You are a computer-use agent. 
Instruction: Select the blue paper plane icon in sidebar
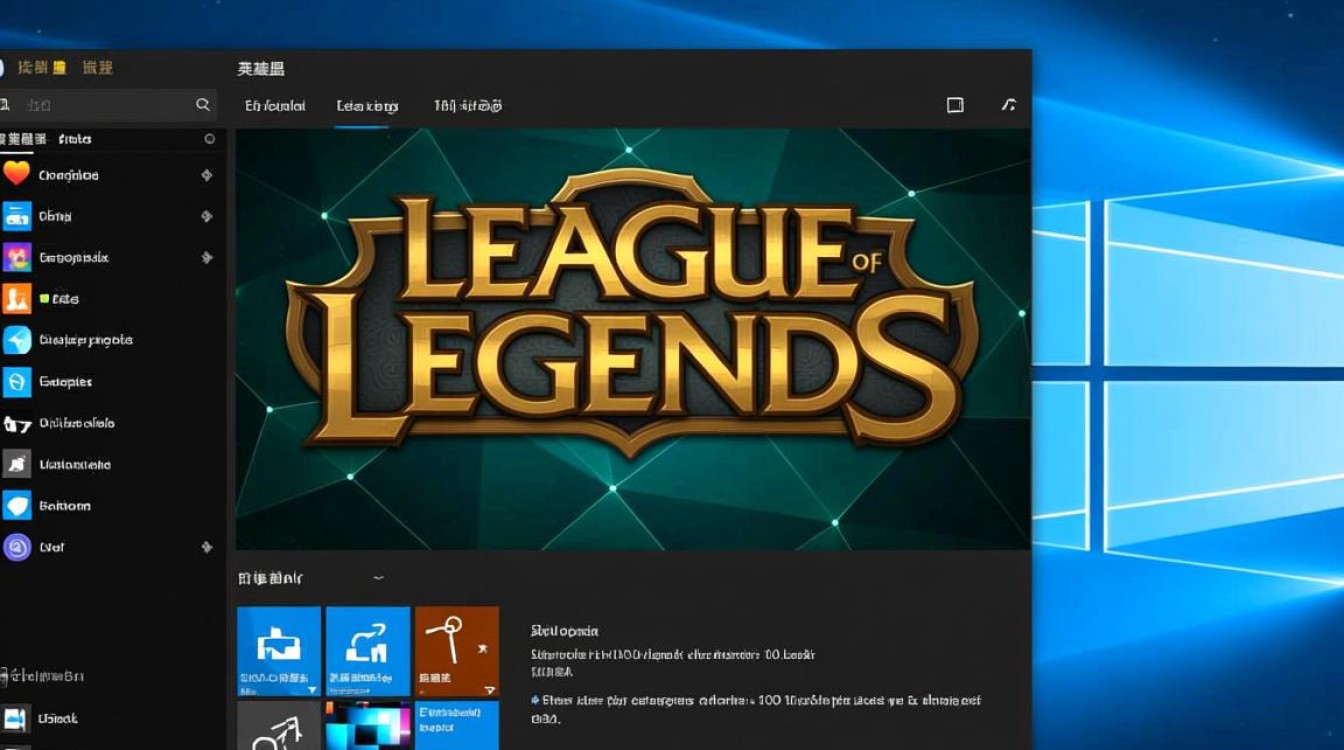tap(18, 340)
